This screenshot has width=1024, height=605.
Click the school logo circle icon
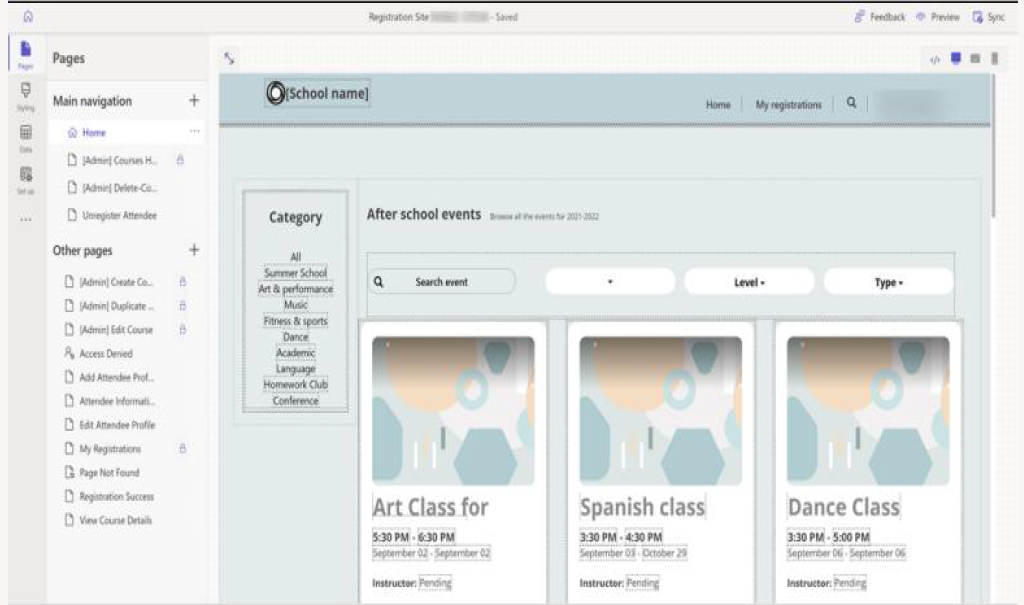[x=275, y=93]
